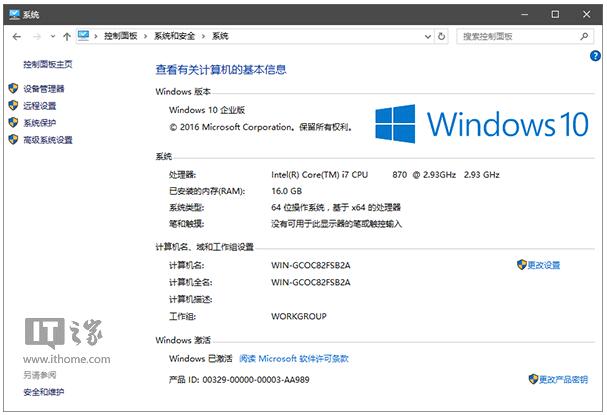Click the search magnifier icon
The width and height of the screenshot is (607, 415).
(x=587, y=36)
